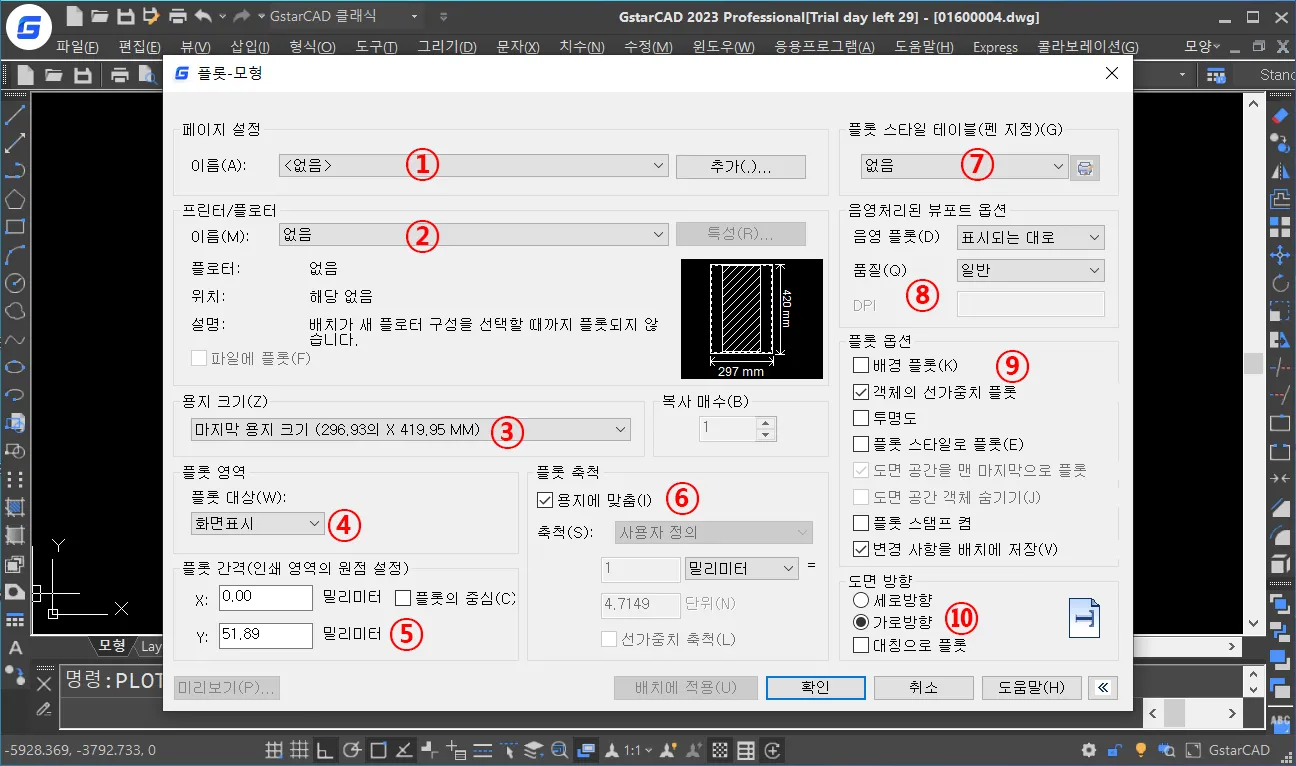Open the 품질(Q) 일반 dropdown

(x=1030, y=270)
